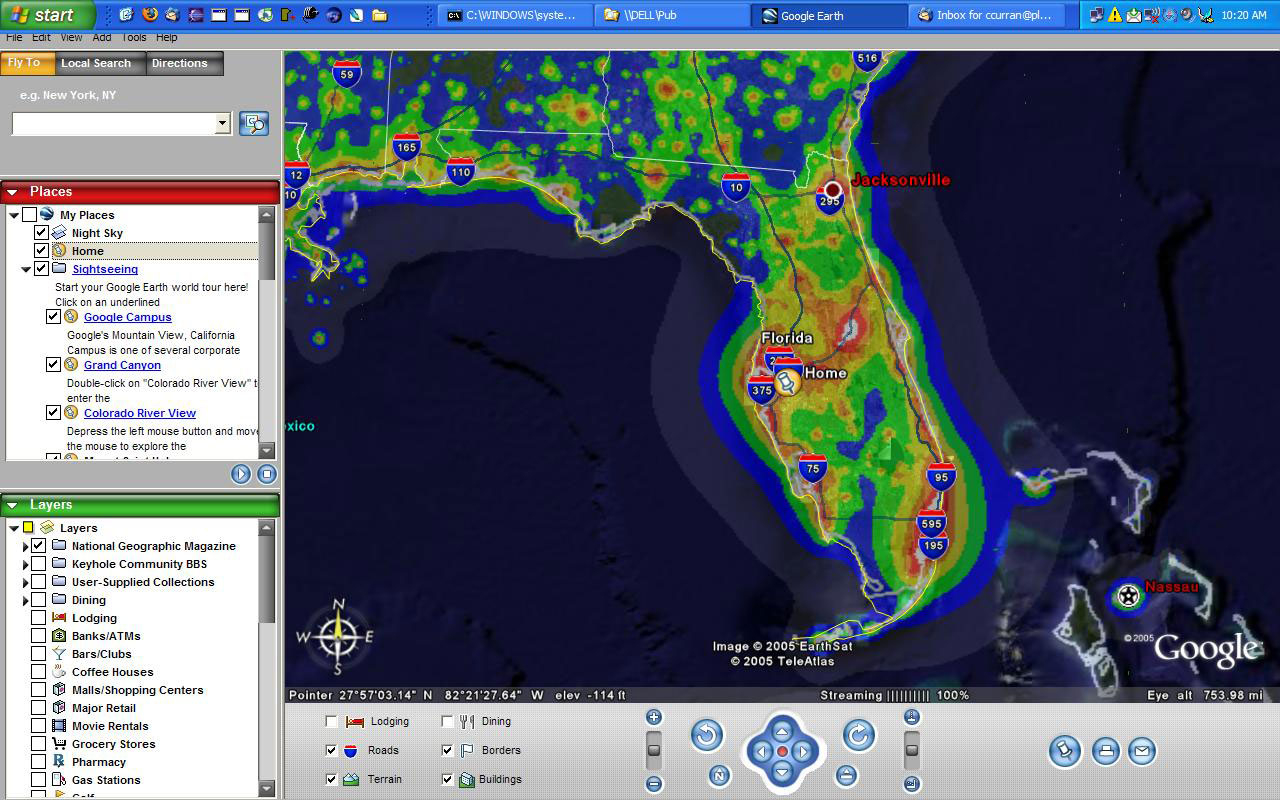
Task: Click the add placemark pushpin button
Action: [x=1065, y=750]
